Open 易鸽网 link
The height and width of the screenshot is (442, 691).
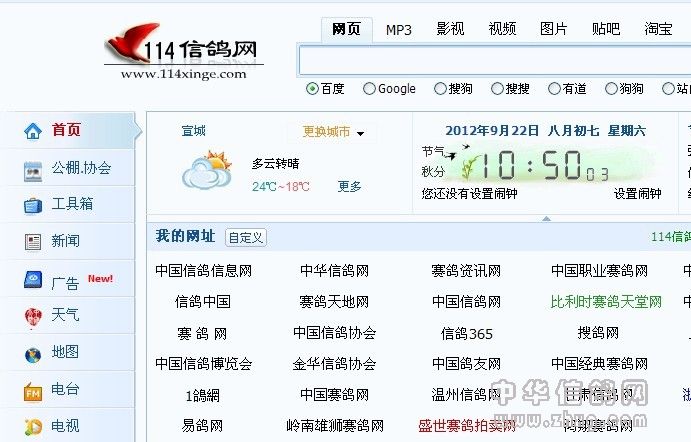pyautogui.click(x=202, y=426)
